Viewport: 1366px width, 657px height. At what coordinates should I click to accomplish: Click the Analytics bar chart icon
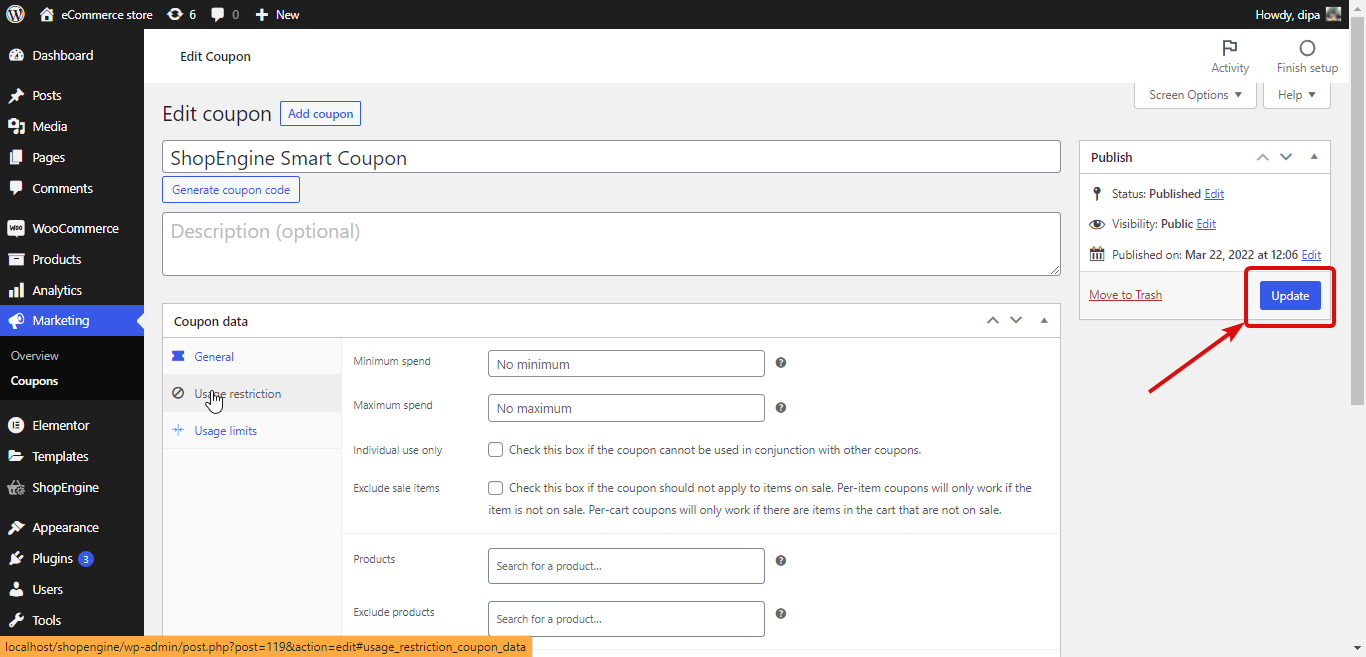click(x=16, y=290)
